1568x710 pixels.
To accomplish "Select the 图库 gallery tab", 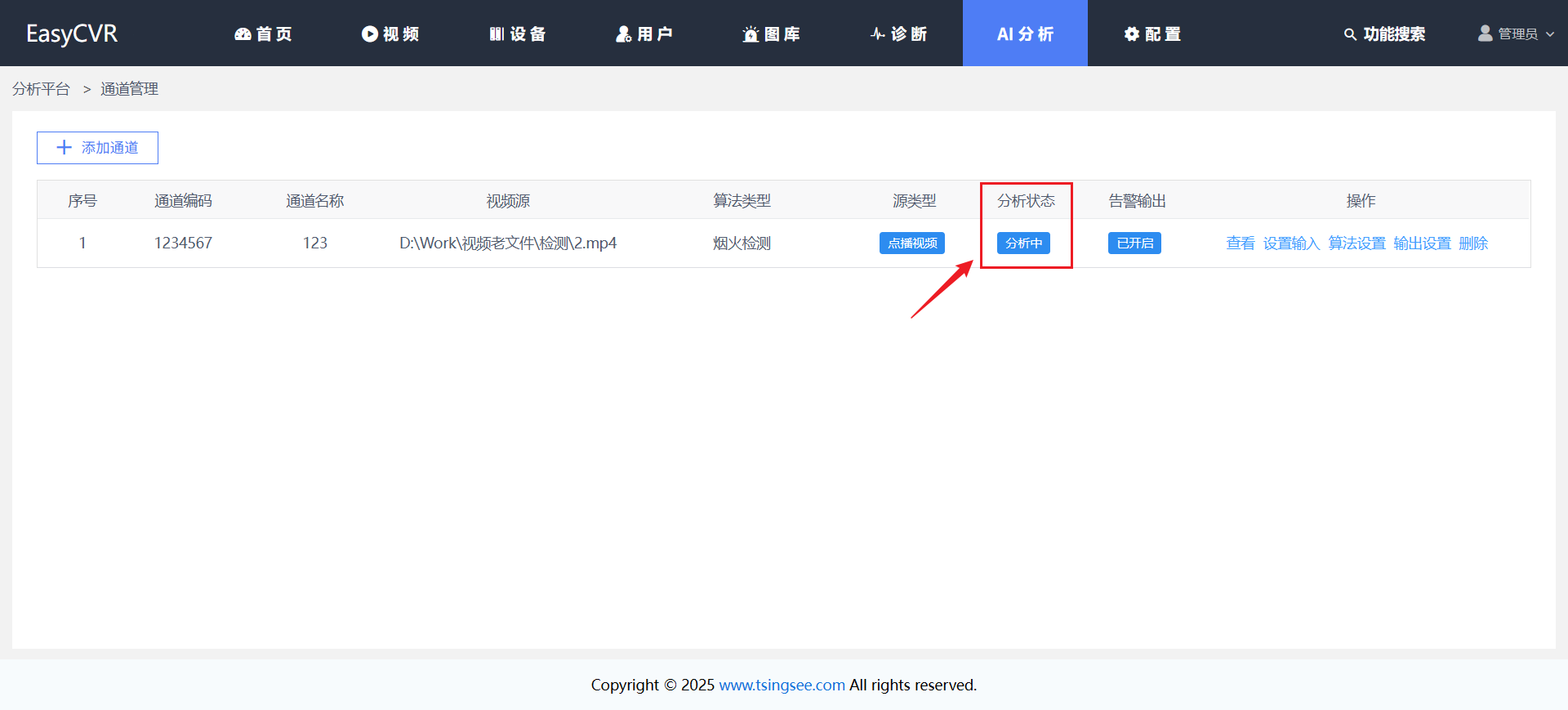I will pos(771,33).
